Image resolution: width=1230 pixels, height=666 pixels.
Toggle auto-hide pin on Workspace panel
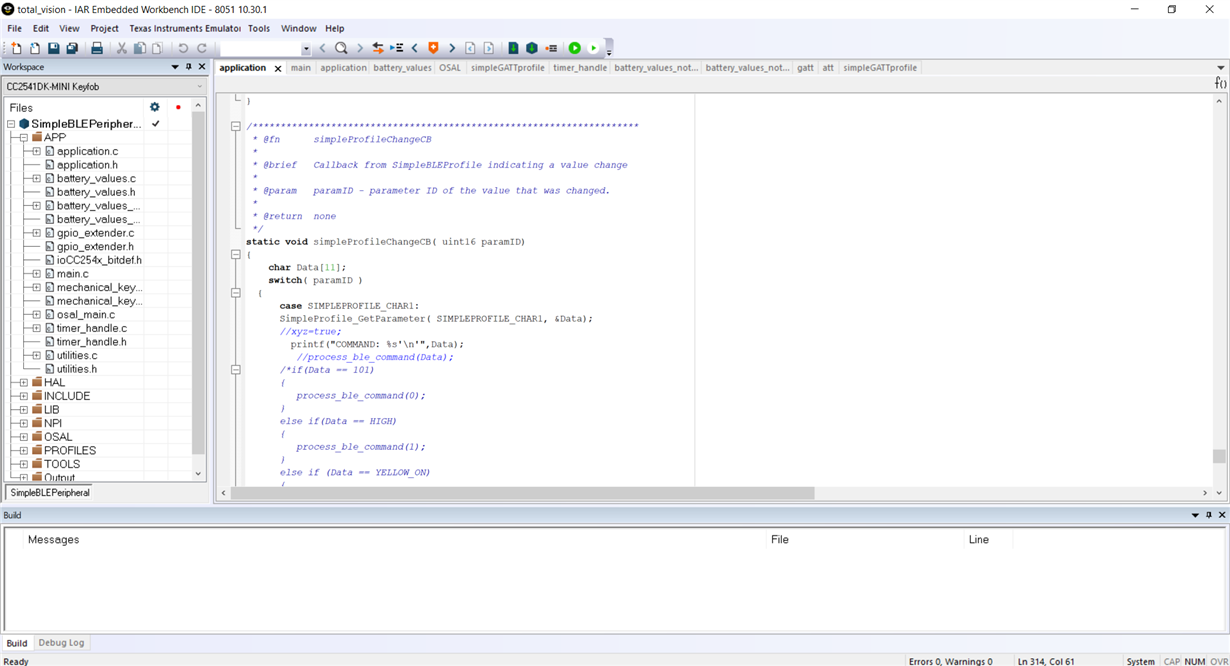(189, 67)
